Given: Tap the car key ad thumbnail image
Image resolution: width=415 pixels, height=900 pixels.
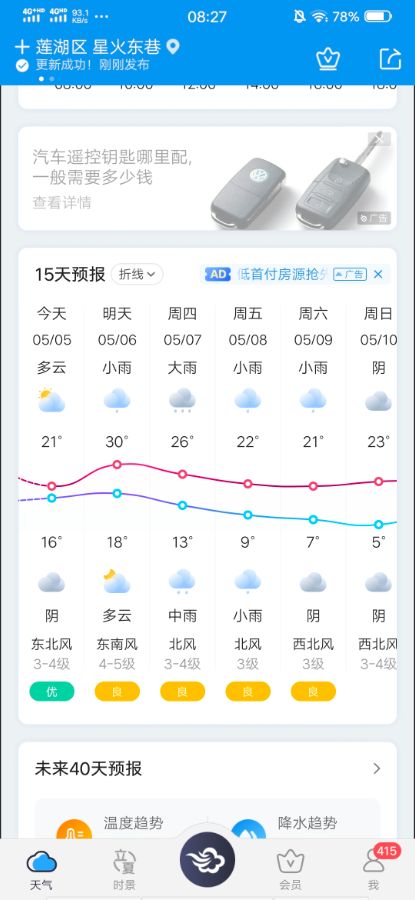Looking at the screenshot, I should click(300, 181).
